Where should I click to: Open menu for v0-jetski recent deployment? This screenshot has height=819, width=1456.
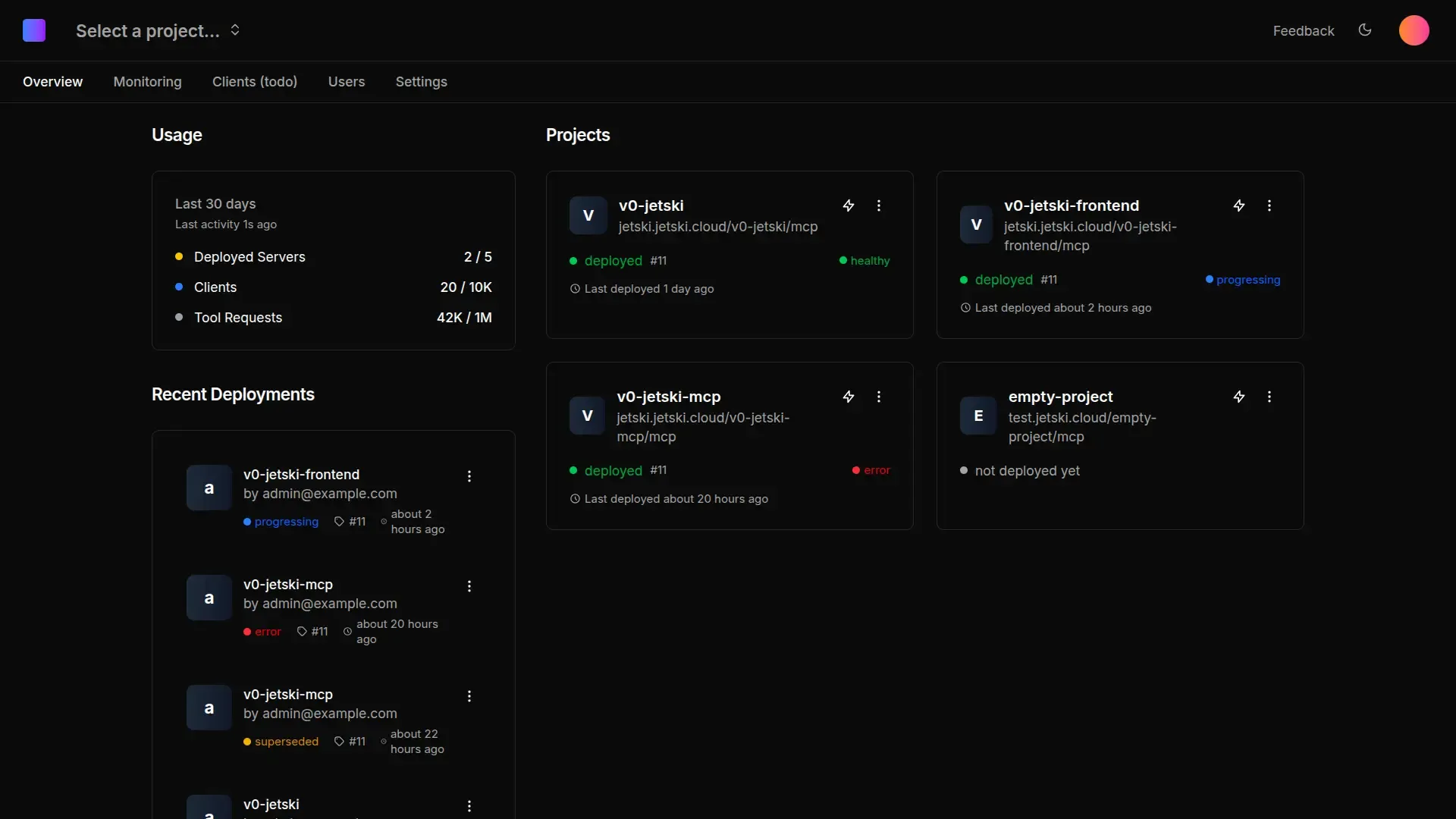[x=469, y=806]
